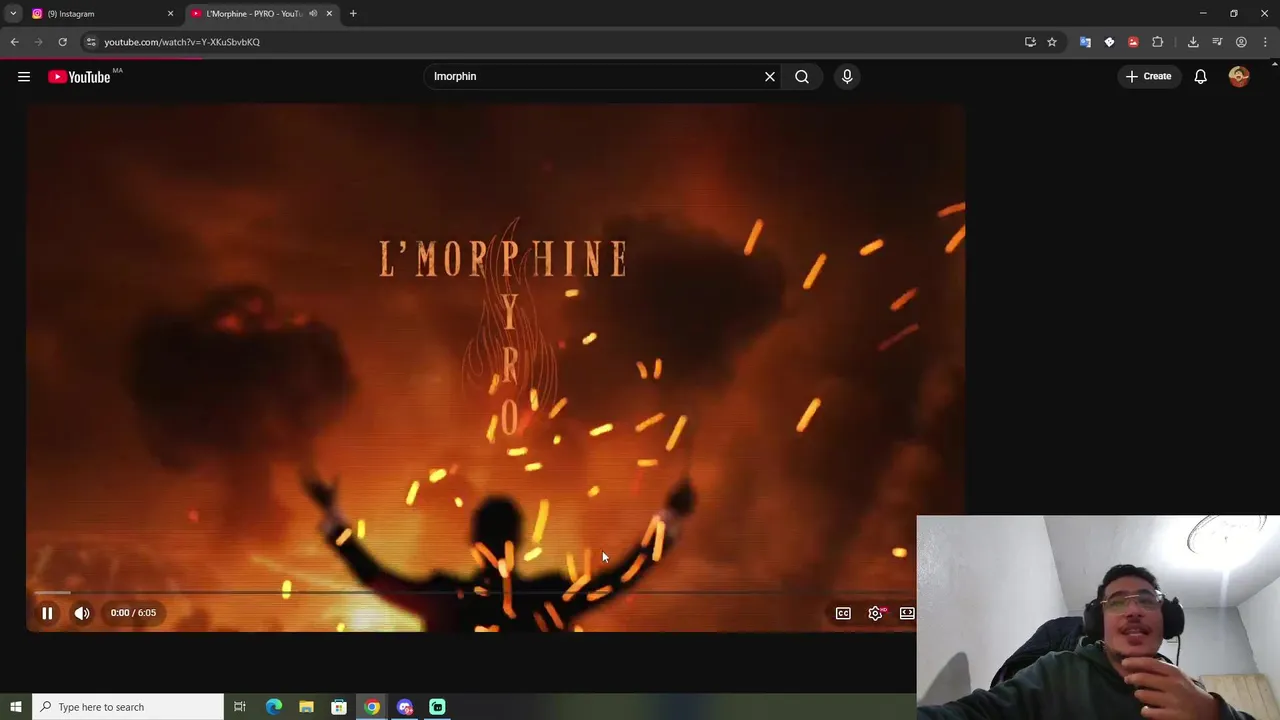The width and height of the screenshot is (1280, 720).
Task: Open the tab search dropdown
Action: coord(13,14)
